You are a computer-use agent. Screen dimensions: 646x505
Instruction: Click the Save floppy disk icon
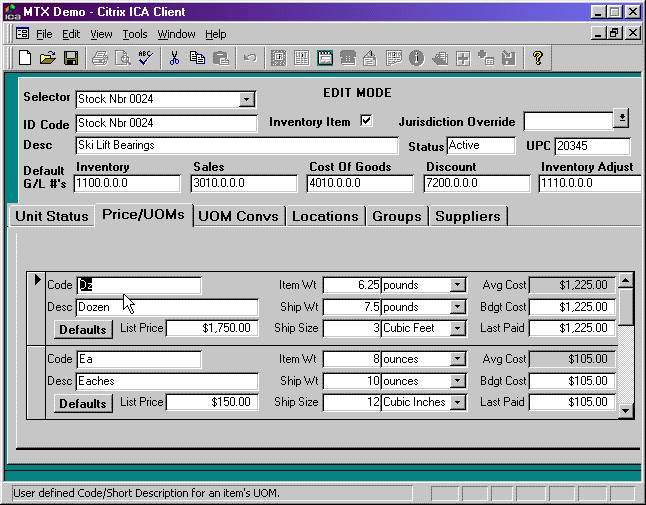point(71,58)
